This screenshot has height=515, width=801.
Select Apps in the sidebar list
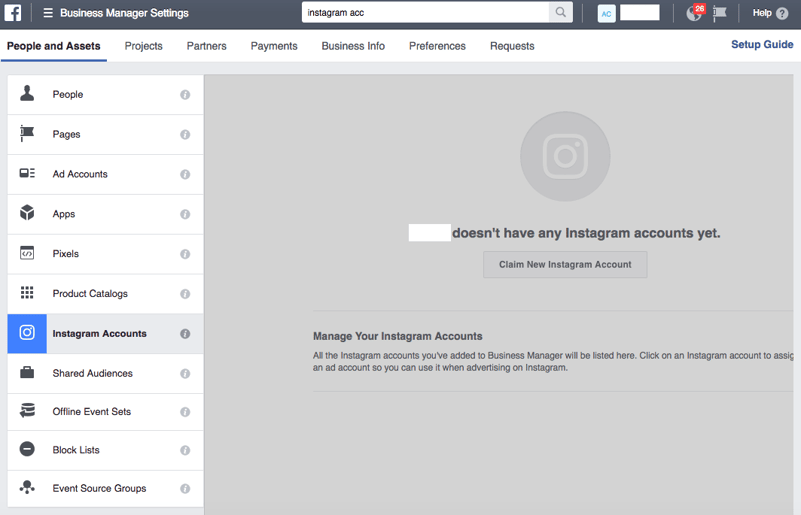coord(105,214)
